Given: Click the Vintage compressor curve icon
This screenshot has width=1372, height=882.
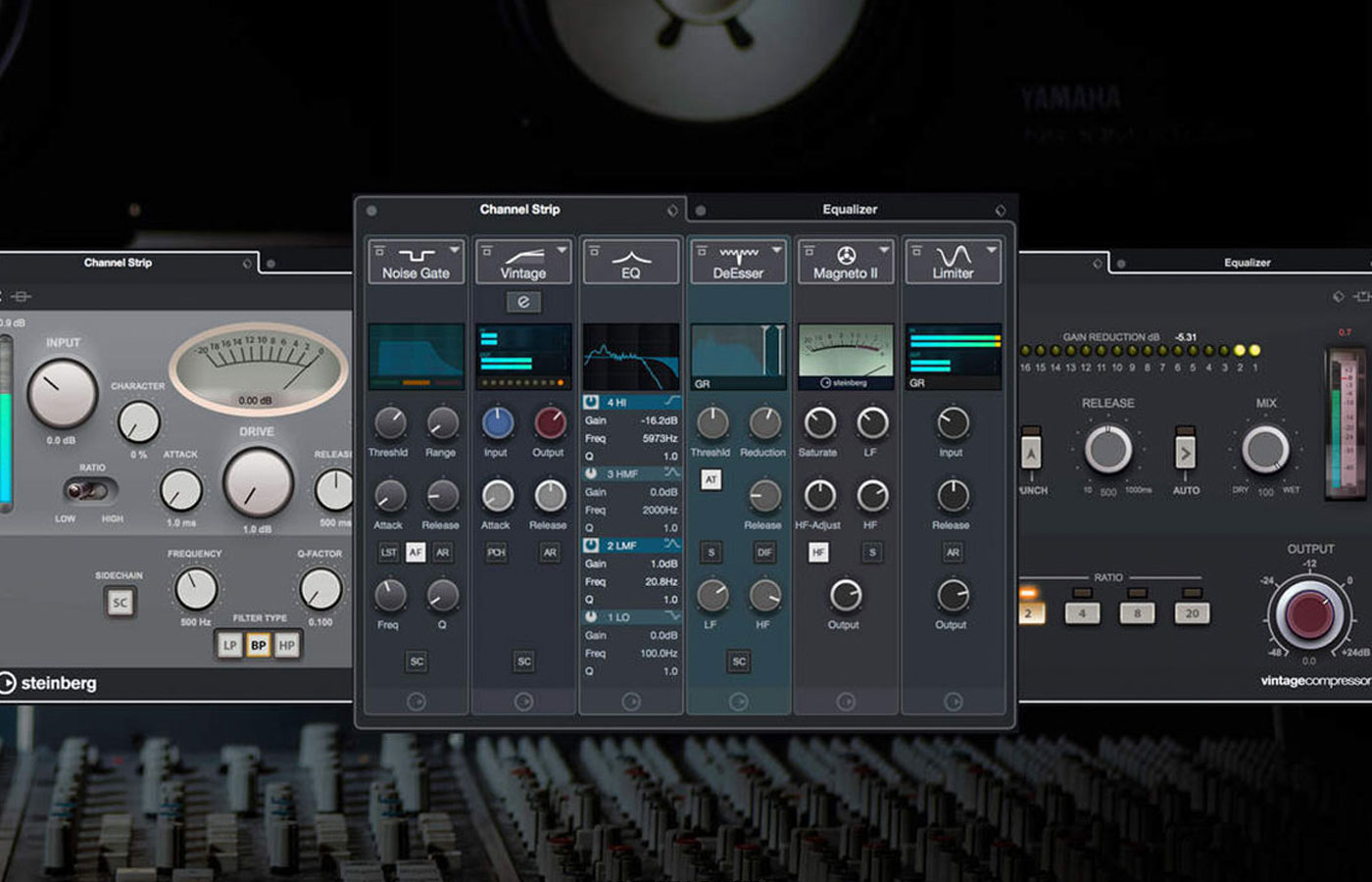Looking at the screenshot, I should [x=523, y=256].
